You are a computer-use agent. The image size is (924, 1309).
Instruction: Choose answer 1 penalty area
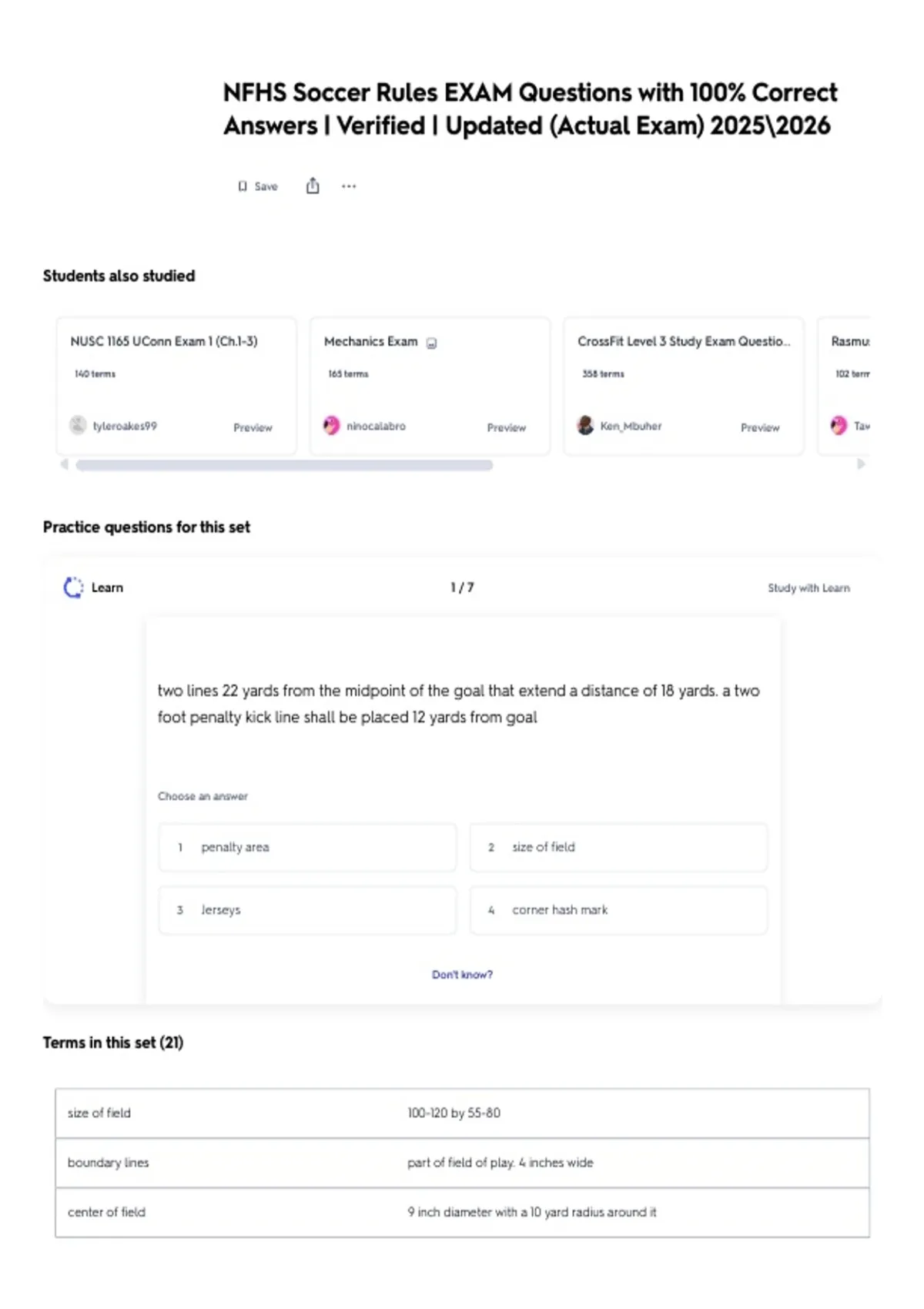pos(307,847)
